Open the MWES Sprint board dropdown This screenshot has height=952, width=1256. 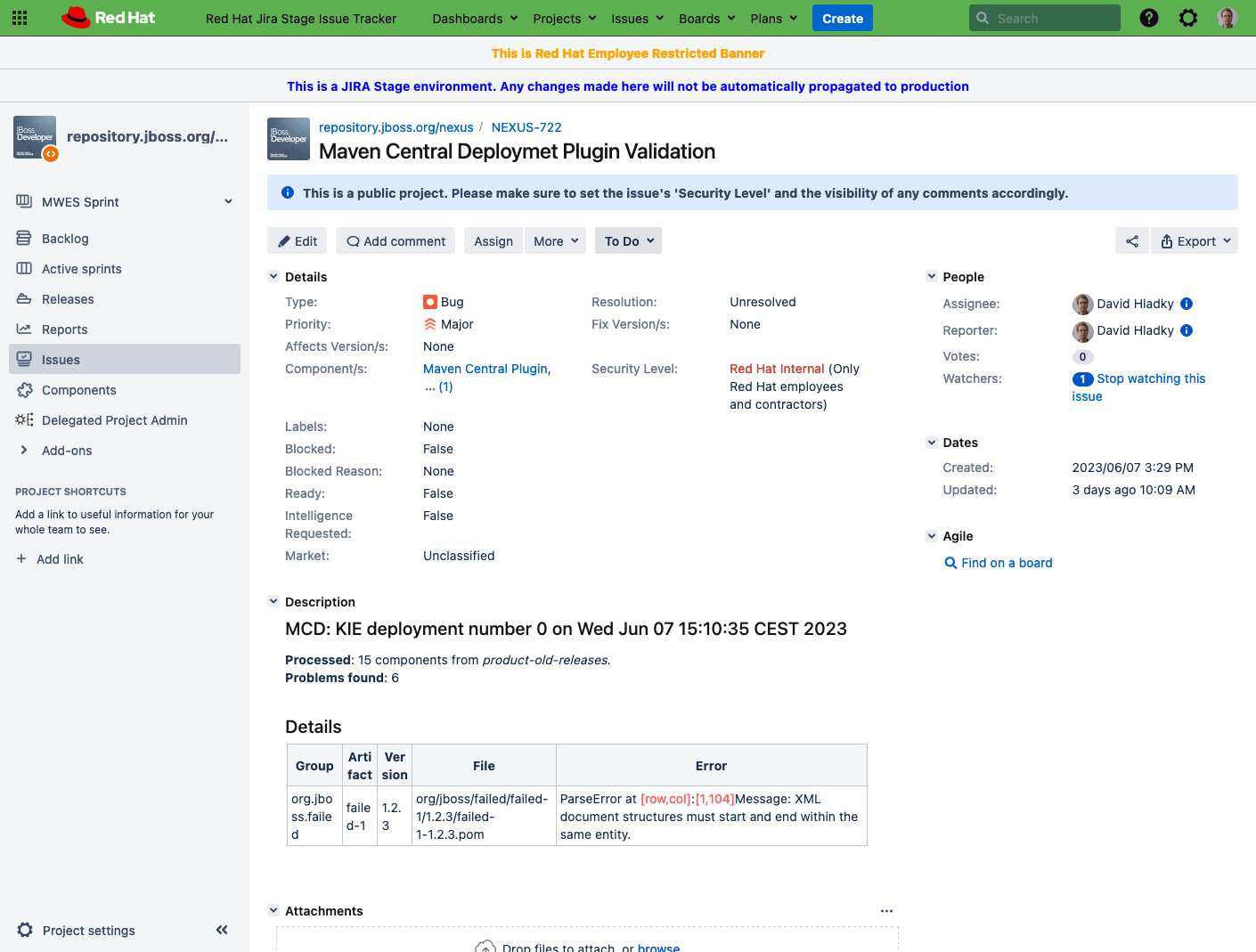[125, 202]
